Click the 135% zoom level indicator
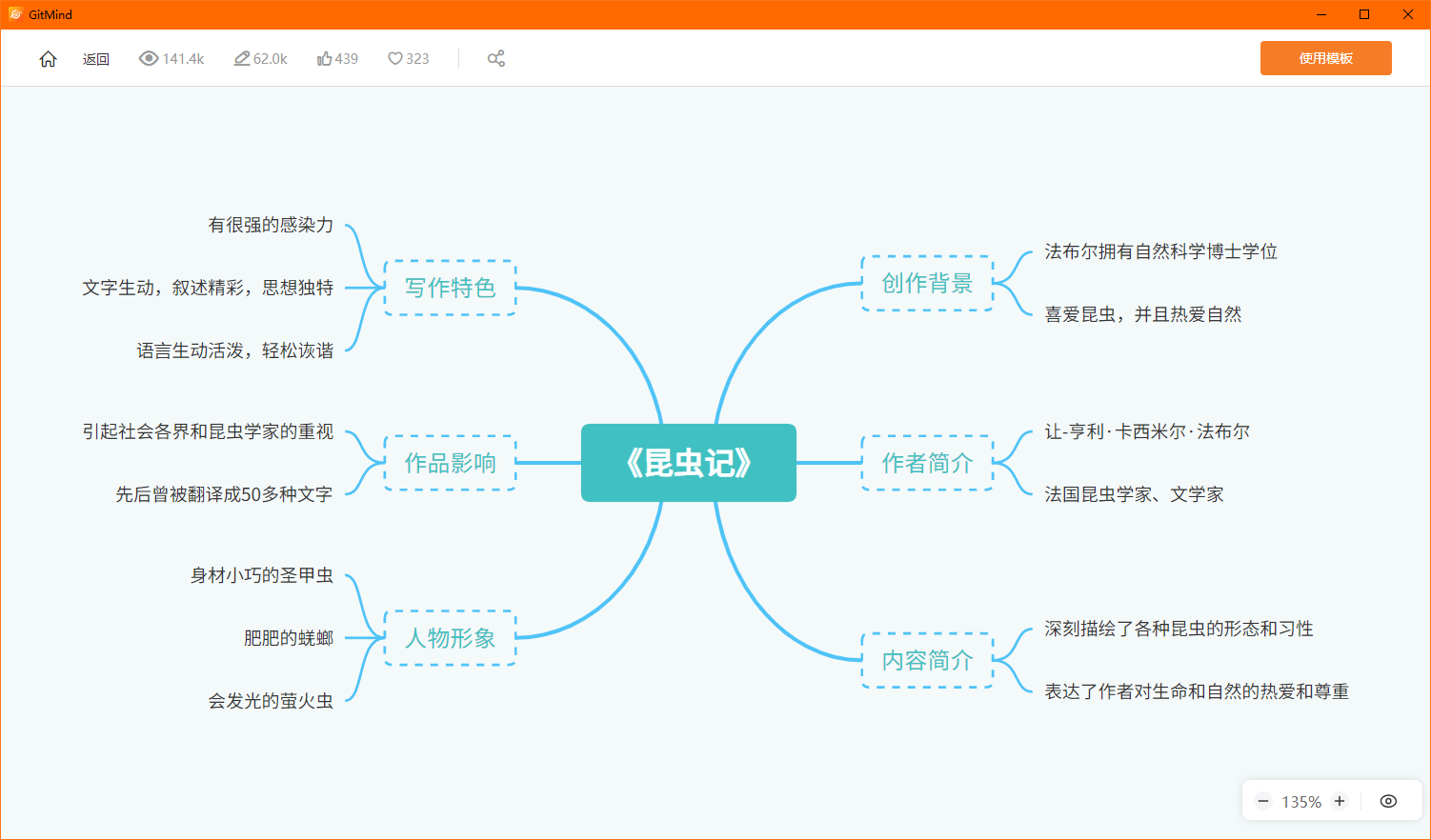 tap(1300, 801)
